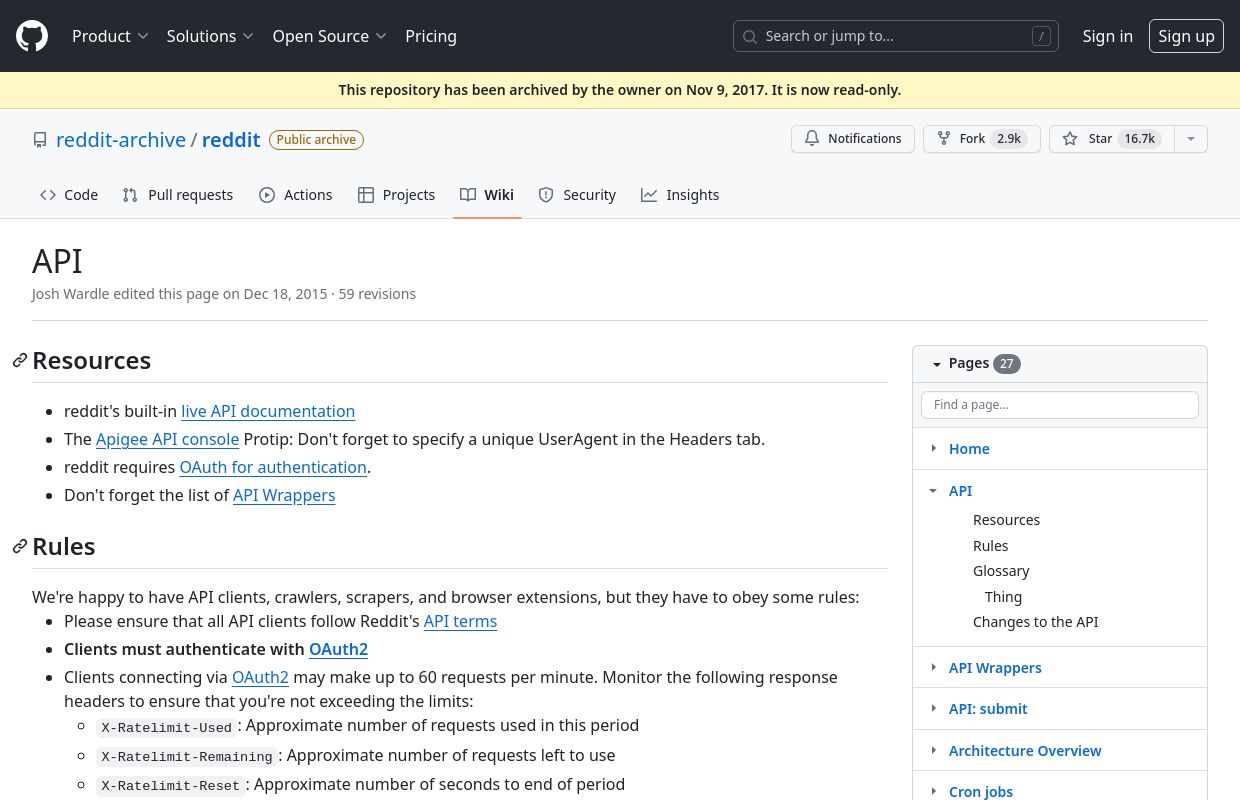Click the Sign in link
The image size is (1240, 800).
(x=1108, y=36)
